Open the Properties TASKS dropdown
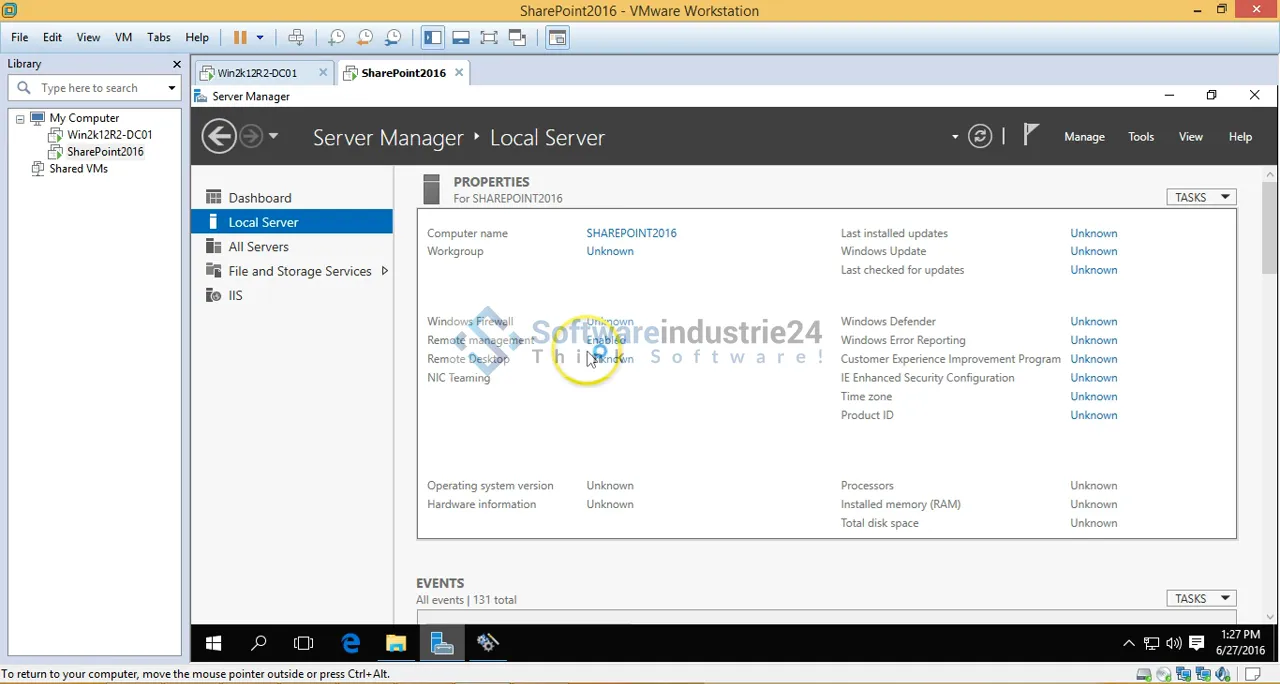The height and width of the screenshot is (684, 1280). point(1201,197)
